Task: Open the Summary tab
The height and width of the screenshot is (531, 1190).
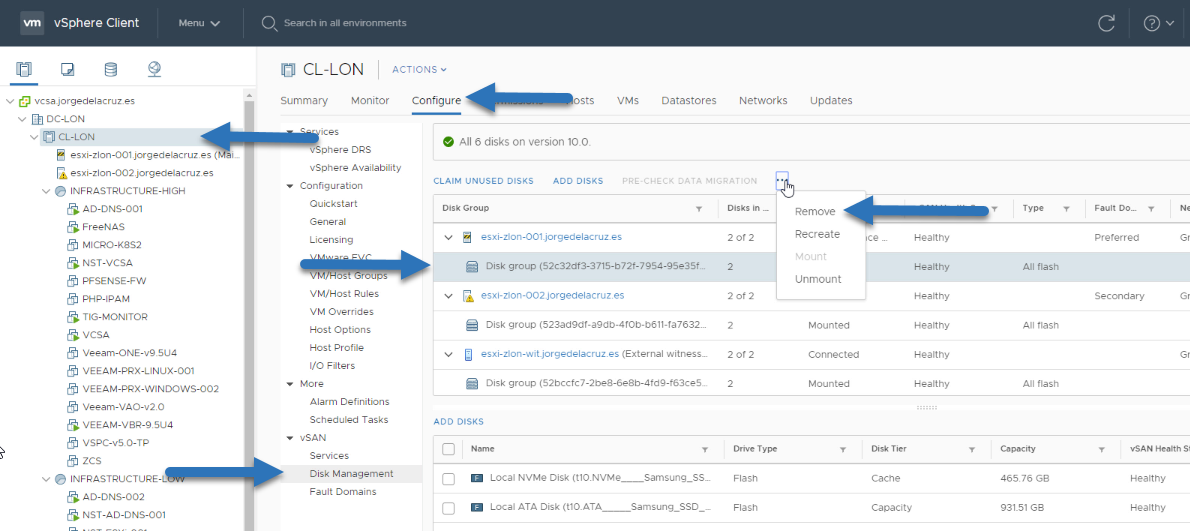Action: (x=304, y=100)
